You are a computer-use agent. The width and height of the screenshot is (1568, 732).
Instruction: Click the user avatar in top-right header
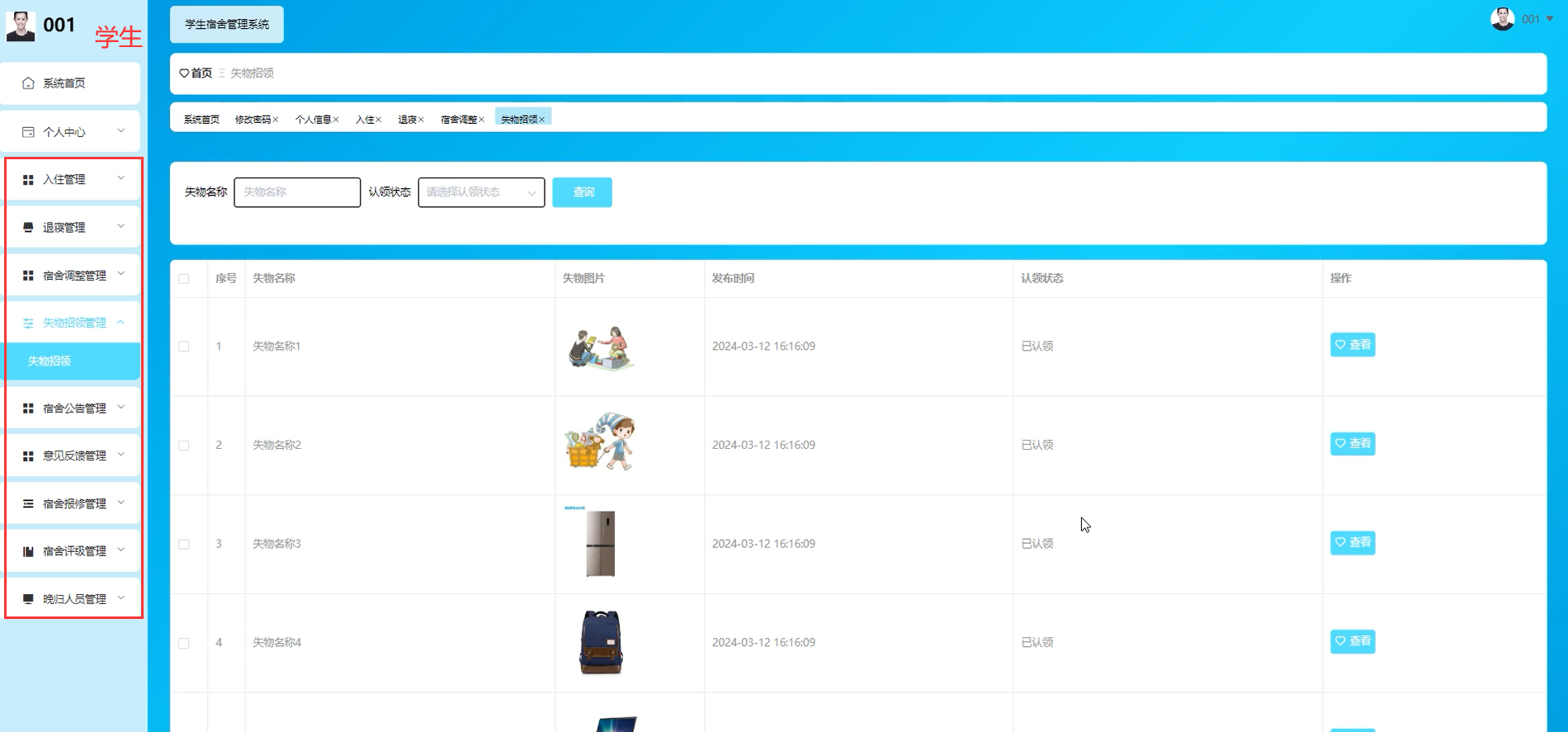[x=1503, y=18]
